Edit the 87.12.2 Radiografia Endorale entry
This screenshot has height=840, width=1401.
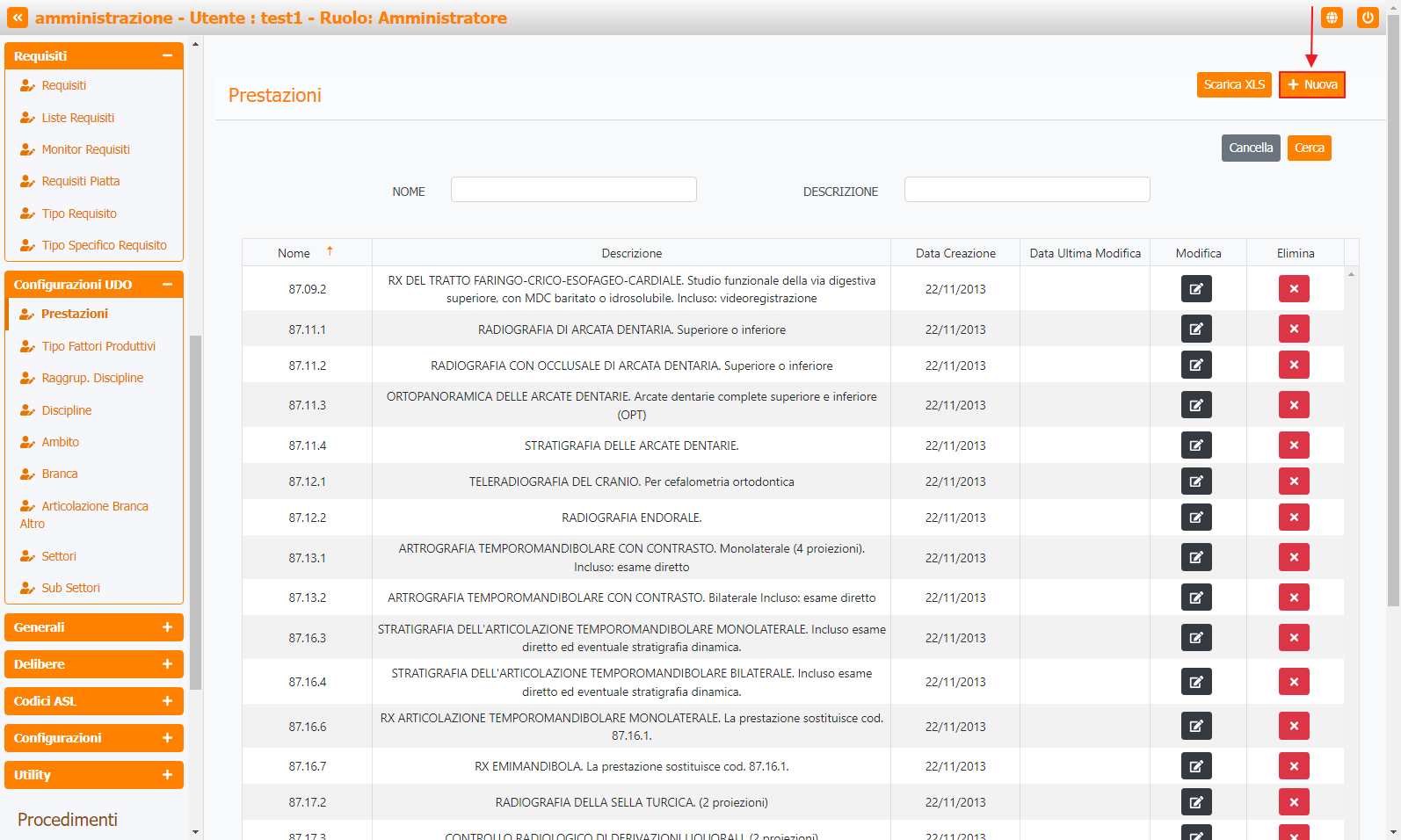pyautogui.click(x=1196, y=518)
